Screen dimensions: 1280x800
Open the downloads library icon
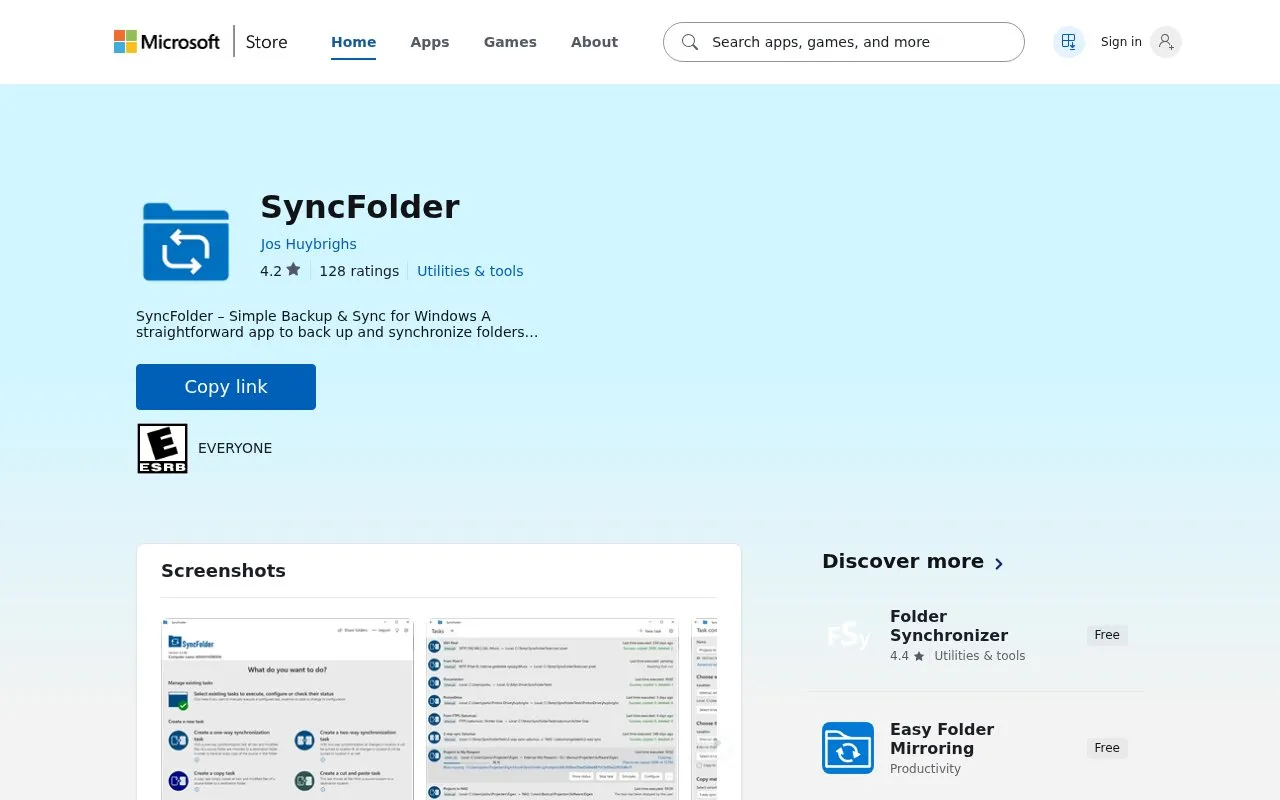(1069, 42)
